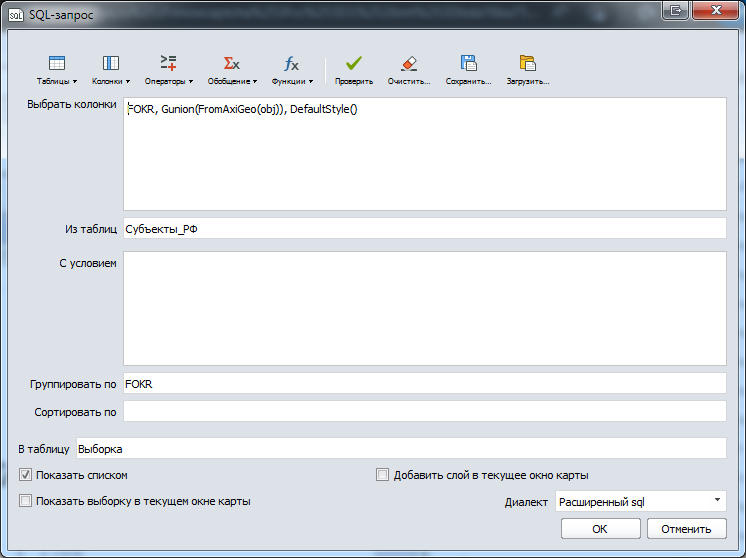
Task: Click the empty Сортировать по field
Action: coord(424,411)
